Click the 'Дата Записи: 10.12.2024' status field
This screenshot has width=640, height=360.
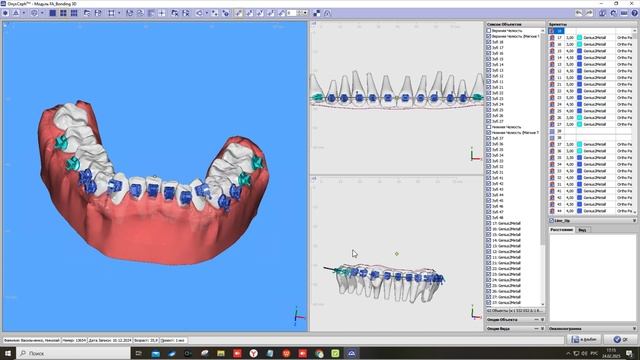click(110, 340)
